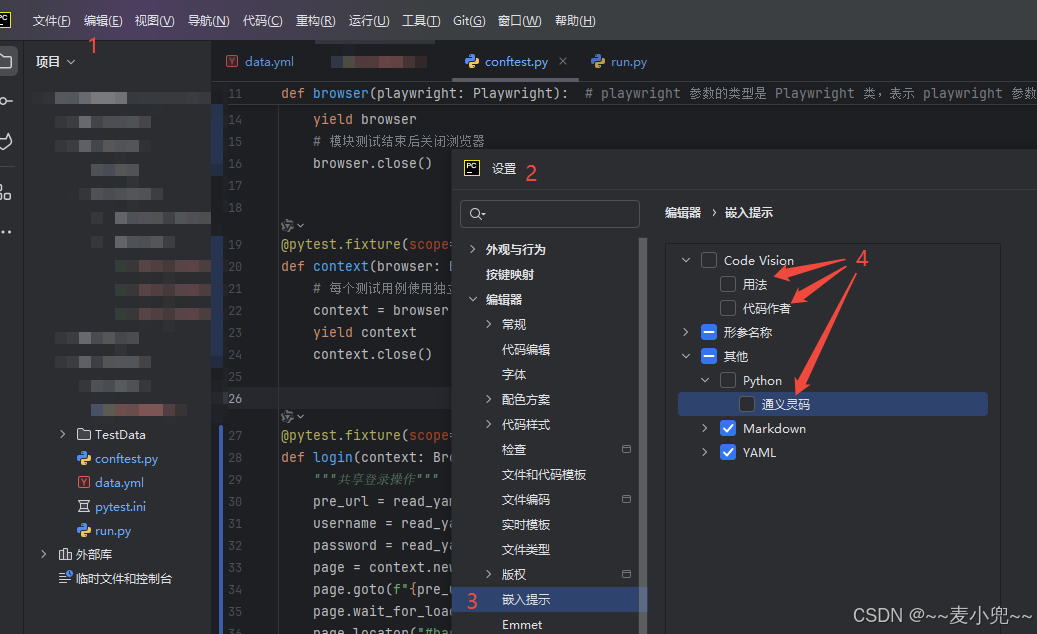
Task: Open data.yml in the project tree
Action: (119, 483)
